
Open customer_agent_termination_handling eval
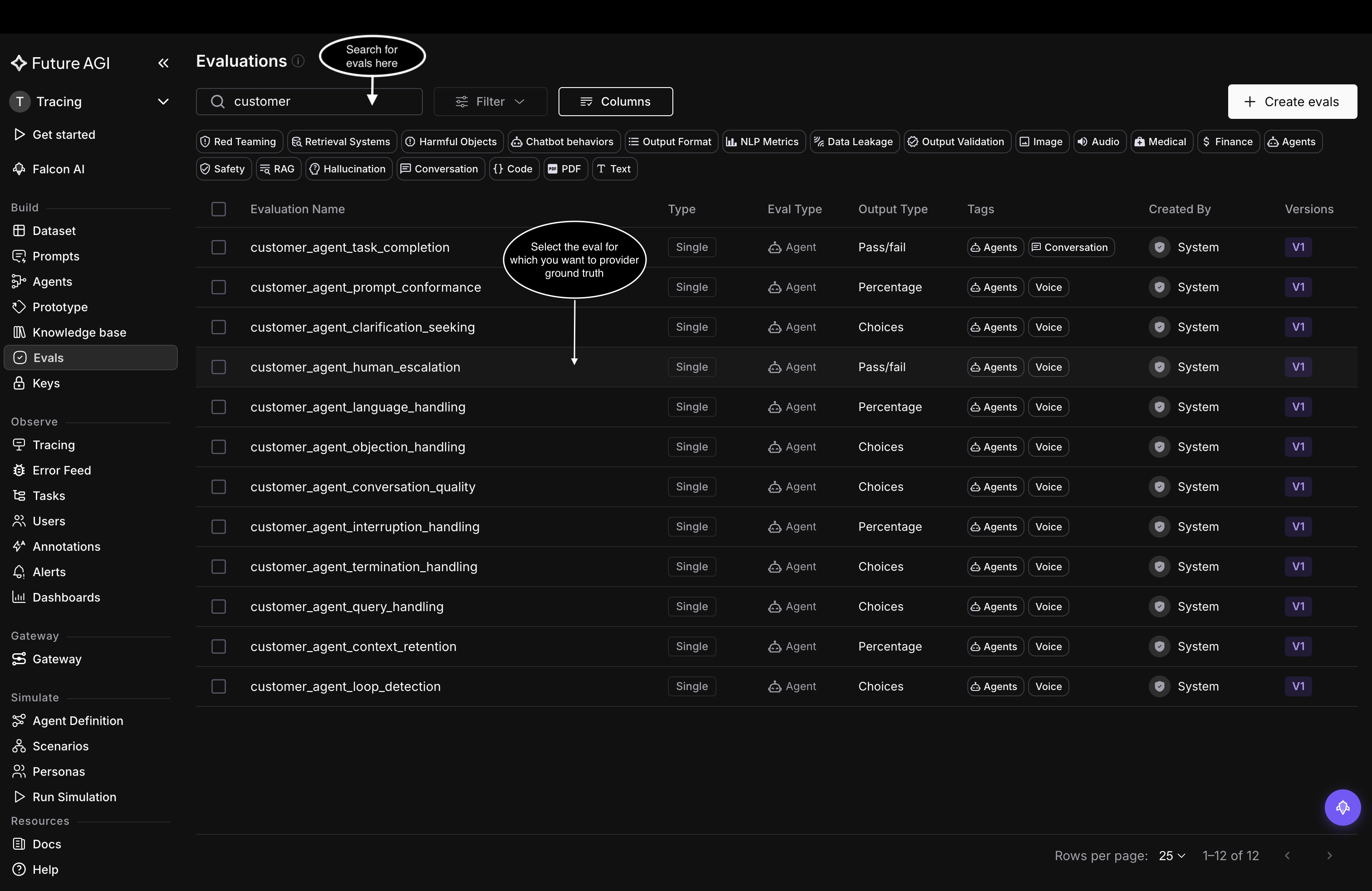[364, 567]
